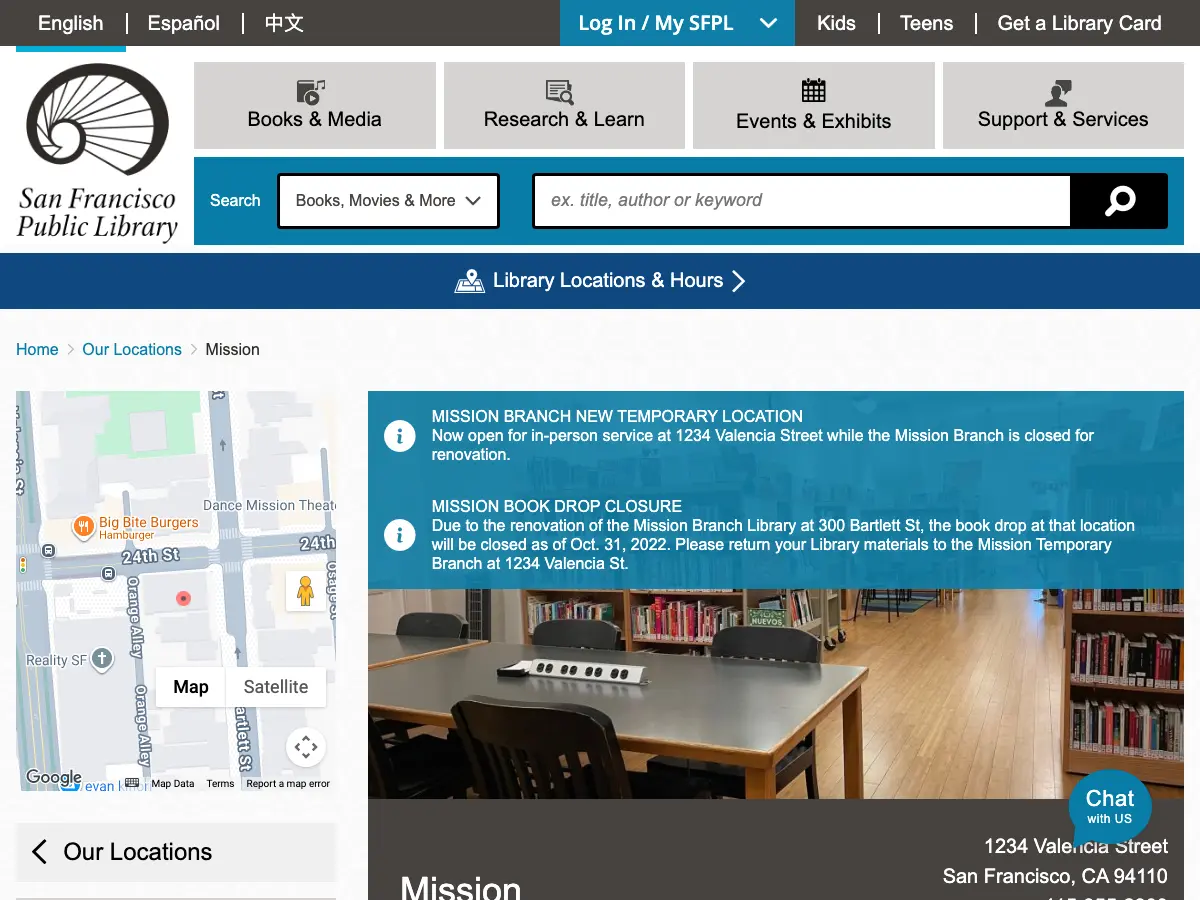Screen dimensions: 1200x900
Task: Open the Our Locations sidebar button
Action: pos(176,852)
